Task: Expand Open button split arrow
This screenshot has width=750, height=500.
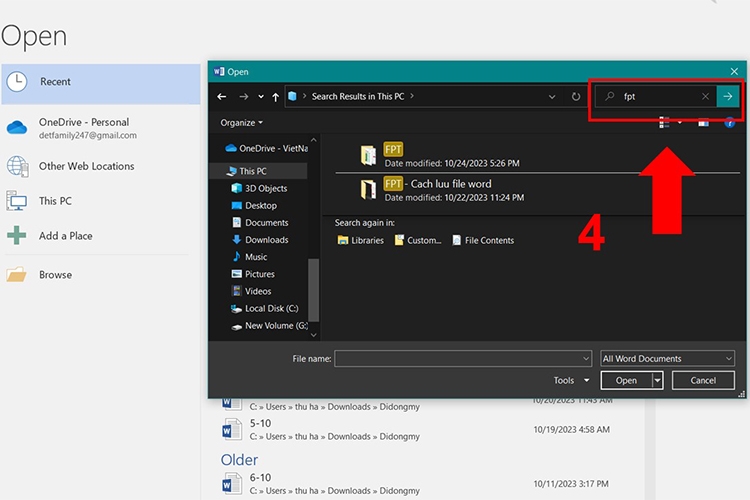Action: pos(658,380)
